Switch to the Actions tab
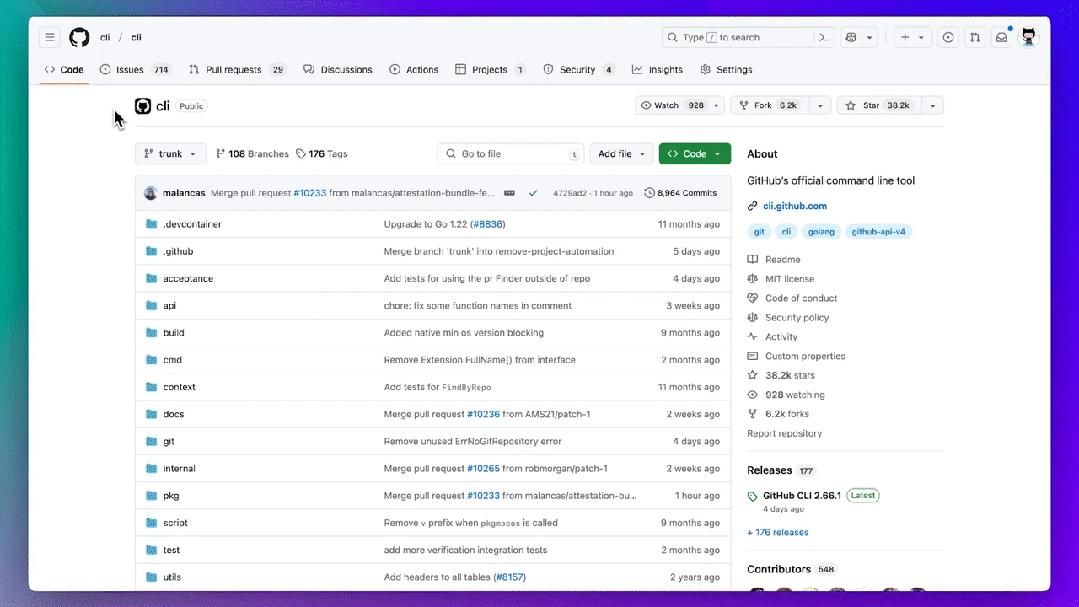The image size is (1079, 607). [x=414, y=70]
